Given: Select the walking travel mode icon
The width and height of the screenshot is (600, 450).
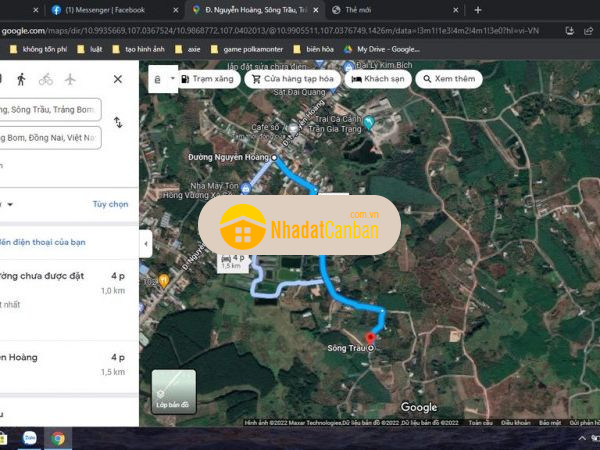Looking at the screenshot, I should (x=21, y=79).
